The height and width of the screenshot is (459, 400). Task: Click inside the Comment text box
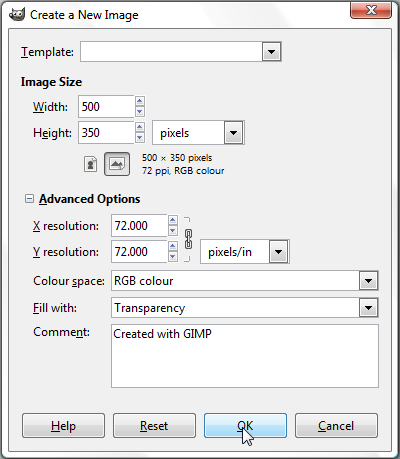[x=245, y=356]
